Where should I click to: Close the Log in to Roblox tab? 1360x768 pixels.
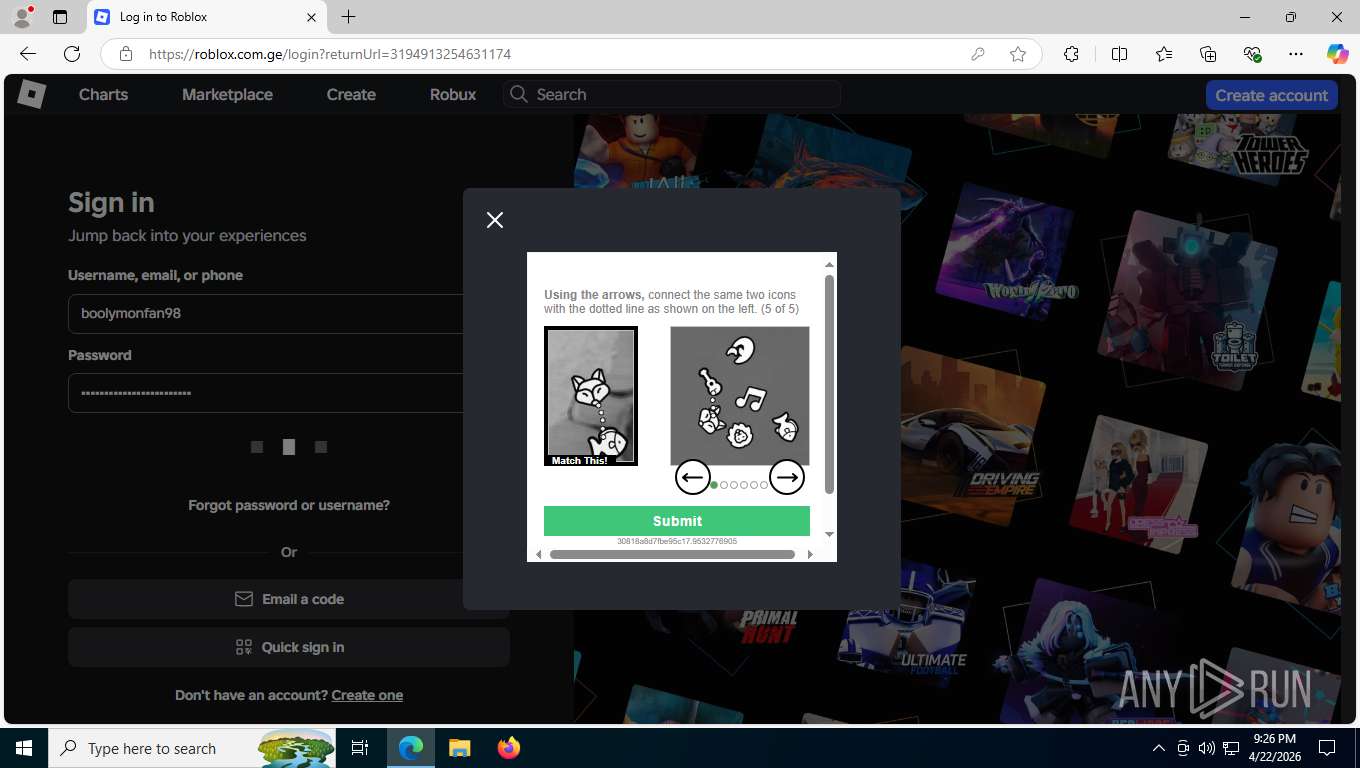(311, 17)
